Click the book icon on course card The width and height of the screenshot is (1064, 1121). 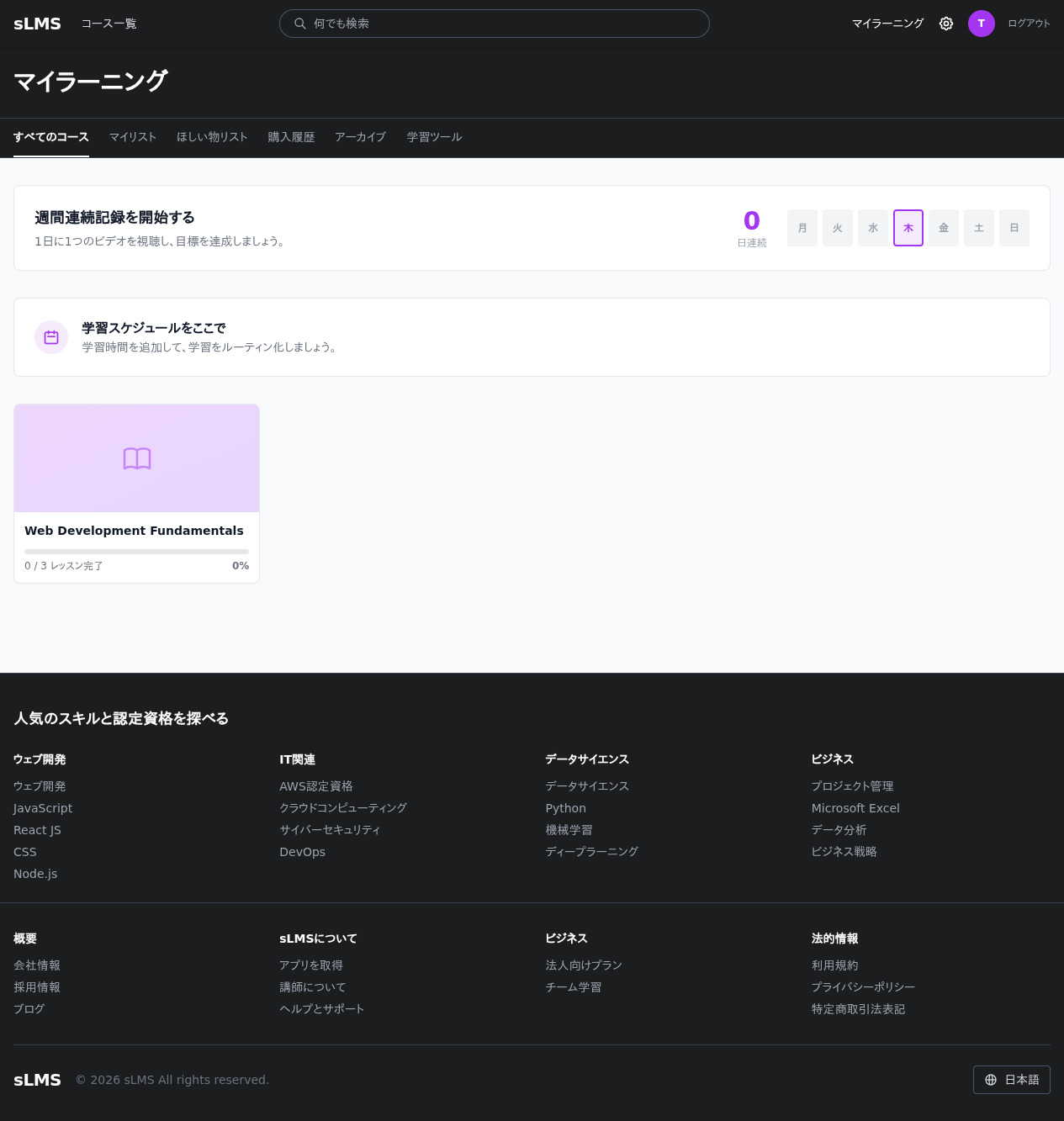[x=137, y=458]
